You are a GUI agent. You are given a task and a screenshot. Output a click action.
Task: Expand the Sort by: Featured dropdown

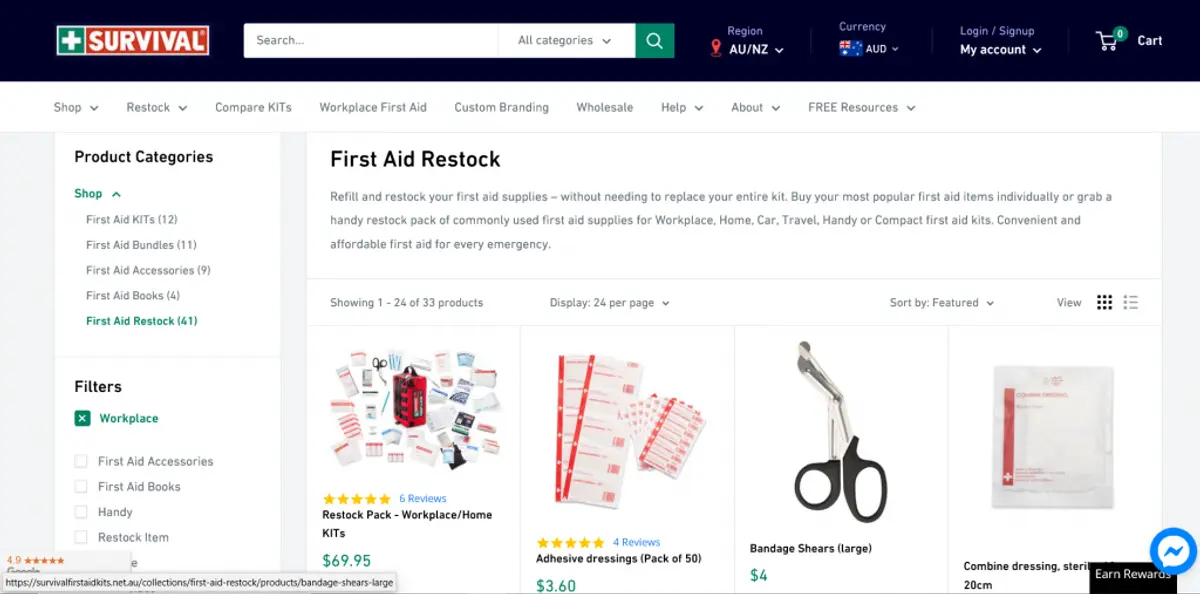(x=942, y=303)
